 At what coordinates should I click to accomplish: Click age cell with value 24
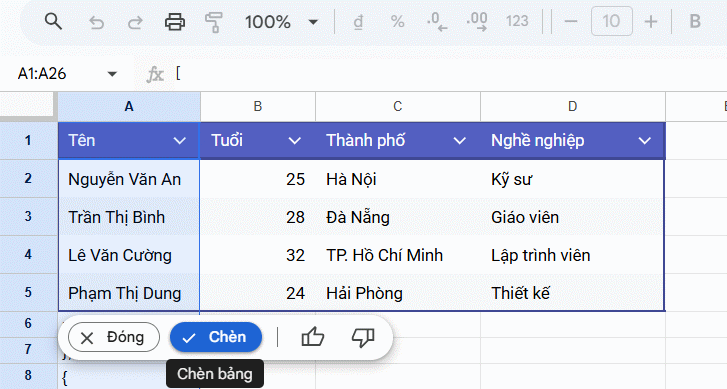pos(258,293)
